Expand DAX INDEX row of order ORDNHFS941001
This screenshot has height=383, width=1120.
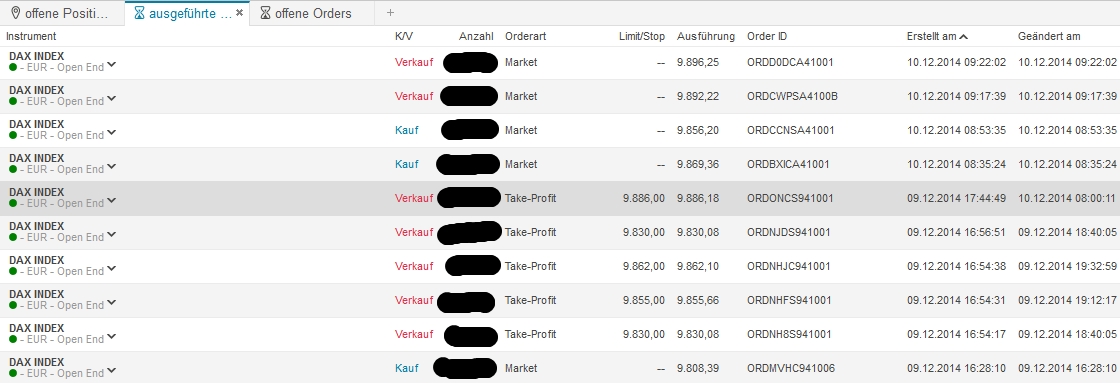click(111, 304)
